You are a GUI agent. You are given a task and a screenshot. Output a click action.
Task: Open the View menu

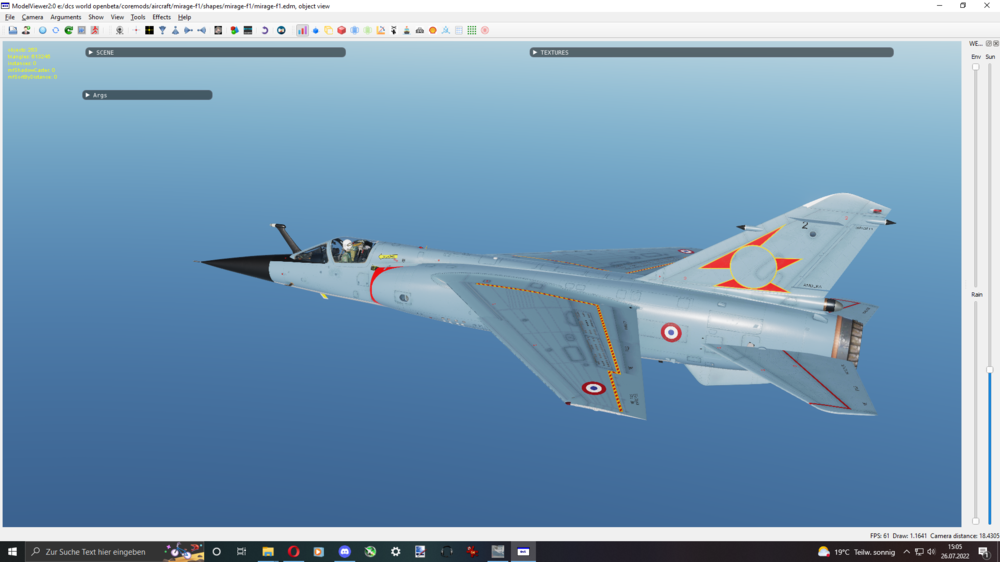tap(117, 17)
